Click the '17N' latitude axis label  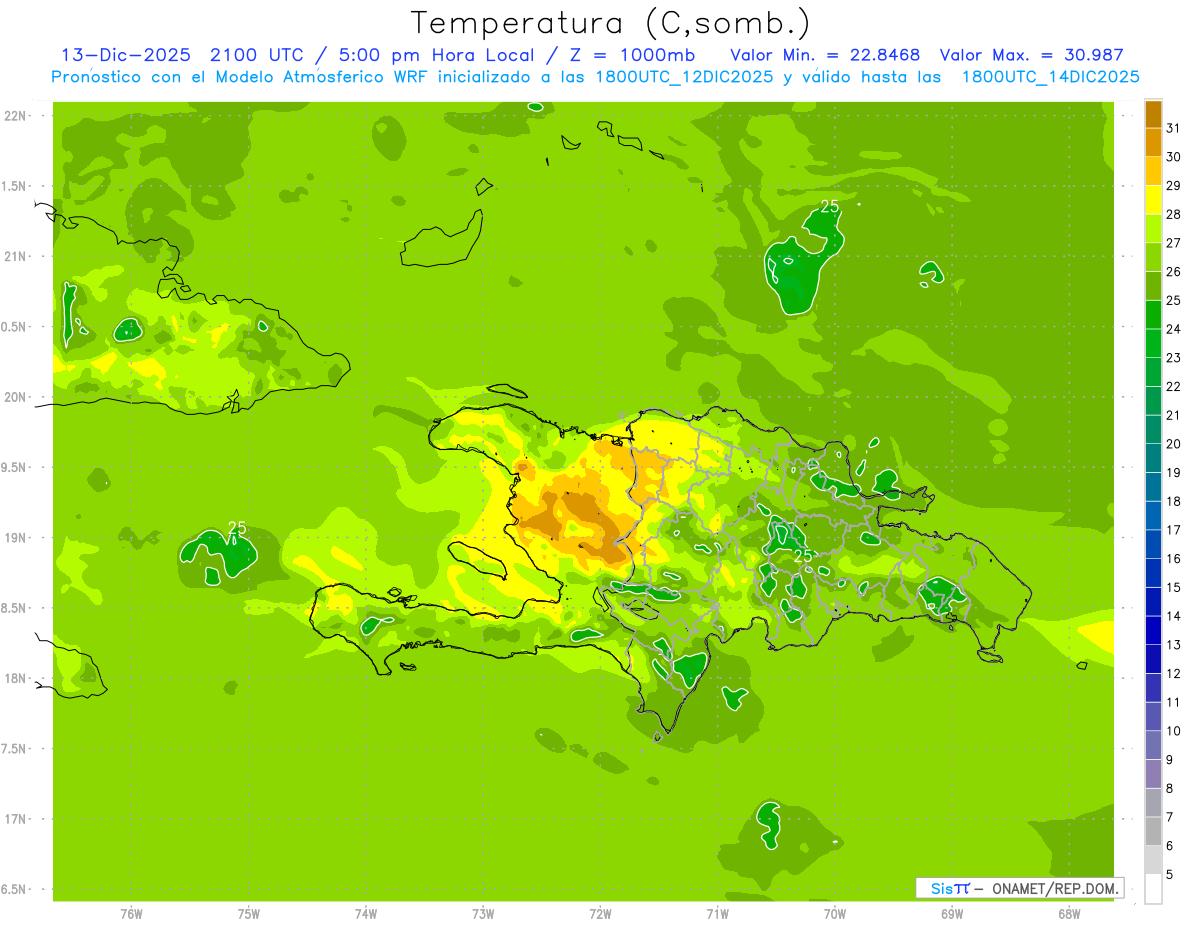pos(16,819)
